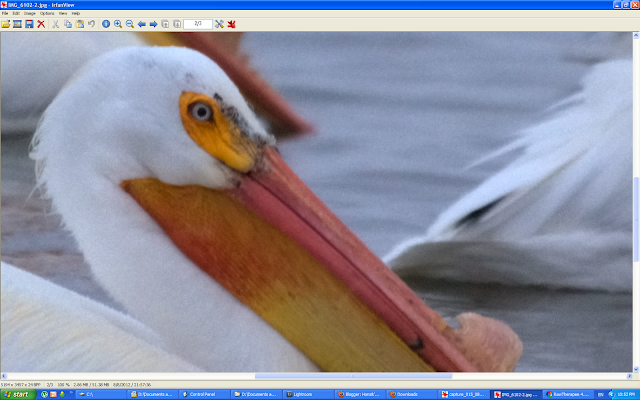
Task: Go to next image with the right arrow
Action: [153, 24]
